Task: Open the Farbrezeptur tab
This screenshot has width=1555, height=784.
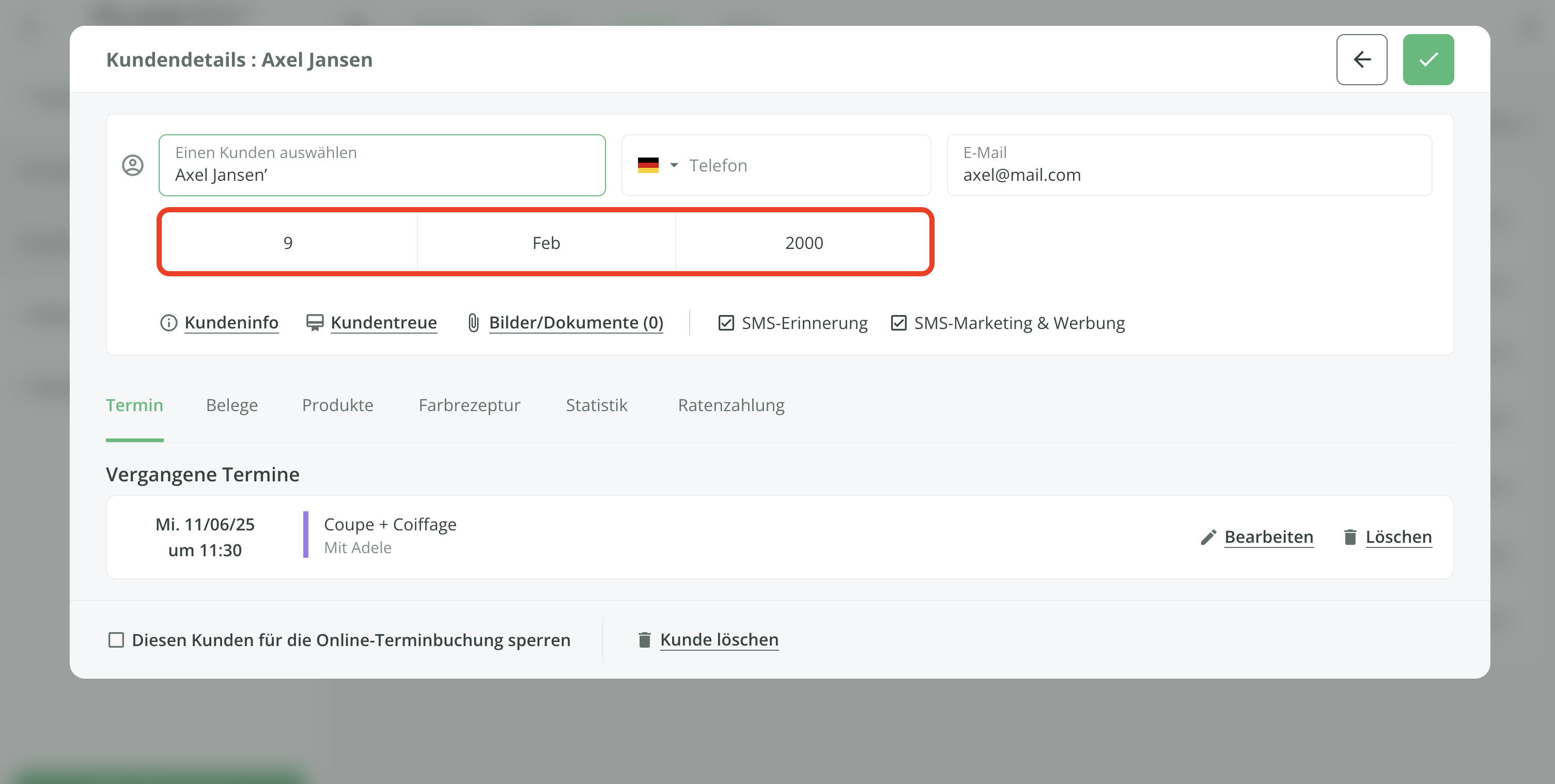Action: [x=469, y=405]
